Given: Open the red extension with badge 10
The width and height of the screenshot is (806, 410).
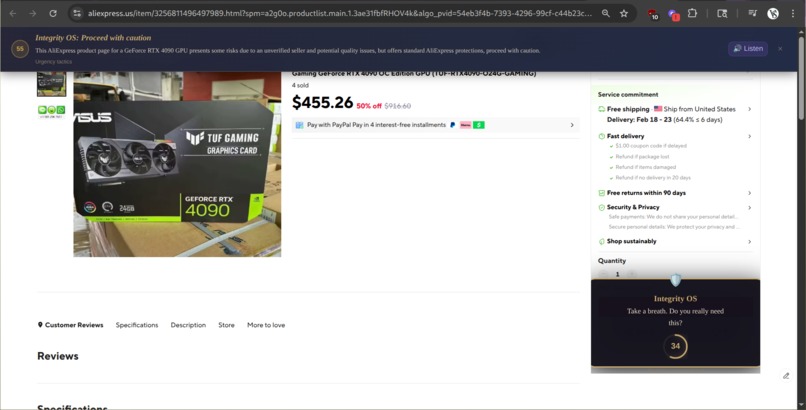Looking at the screenshot, I should pos(653,14).
